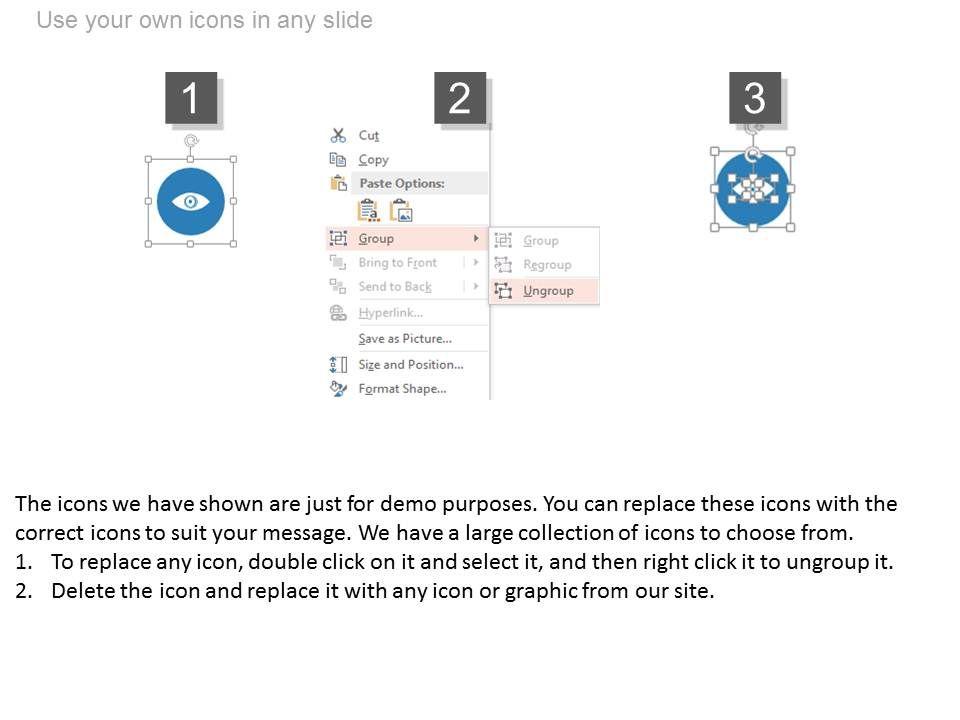
Task: Click the Hyperlink globe icon
Action: (x=338, y=312)
